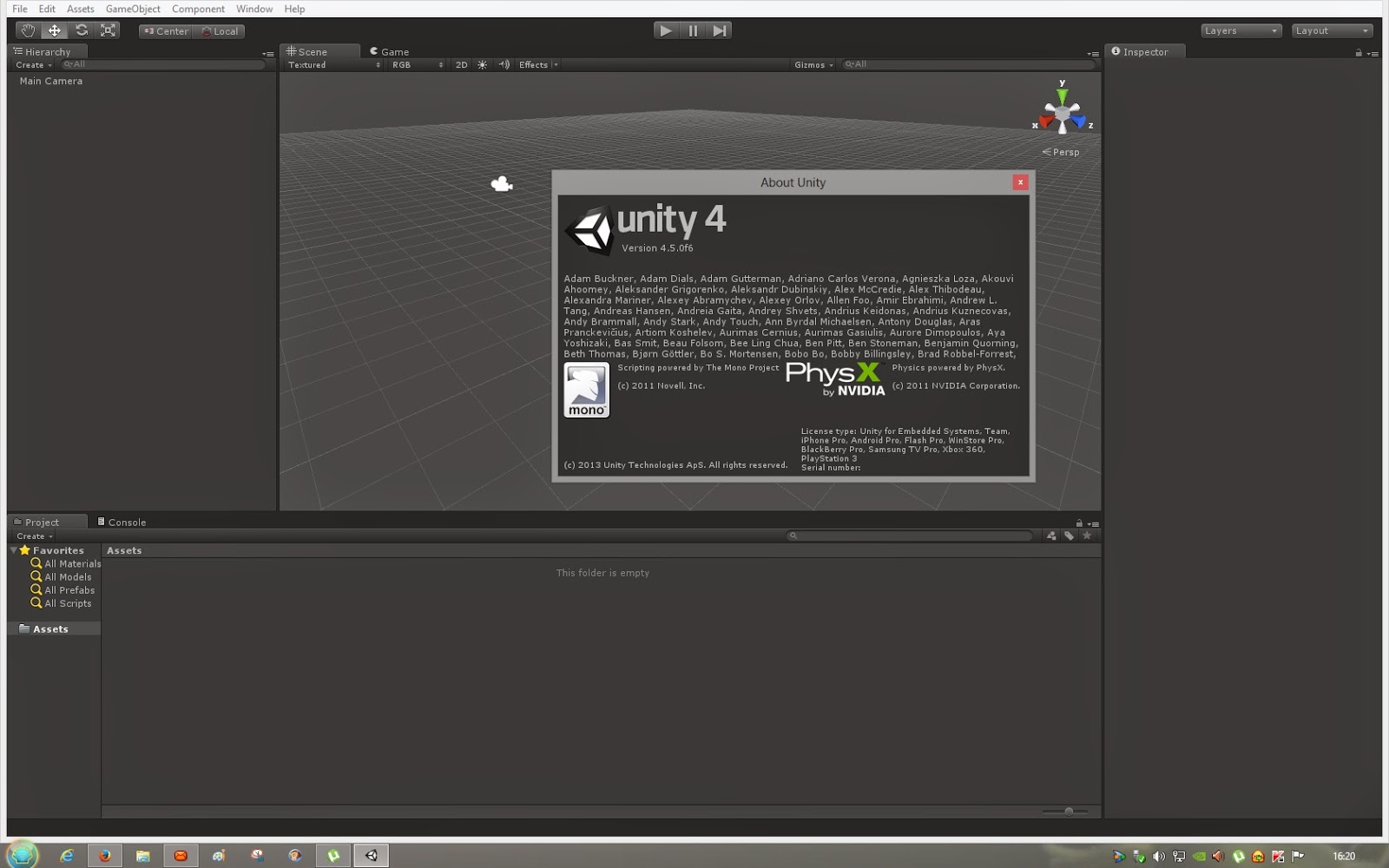
Task: Select Main Camera in the Hierarchy
Action: 51,81
